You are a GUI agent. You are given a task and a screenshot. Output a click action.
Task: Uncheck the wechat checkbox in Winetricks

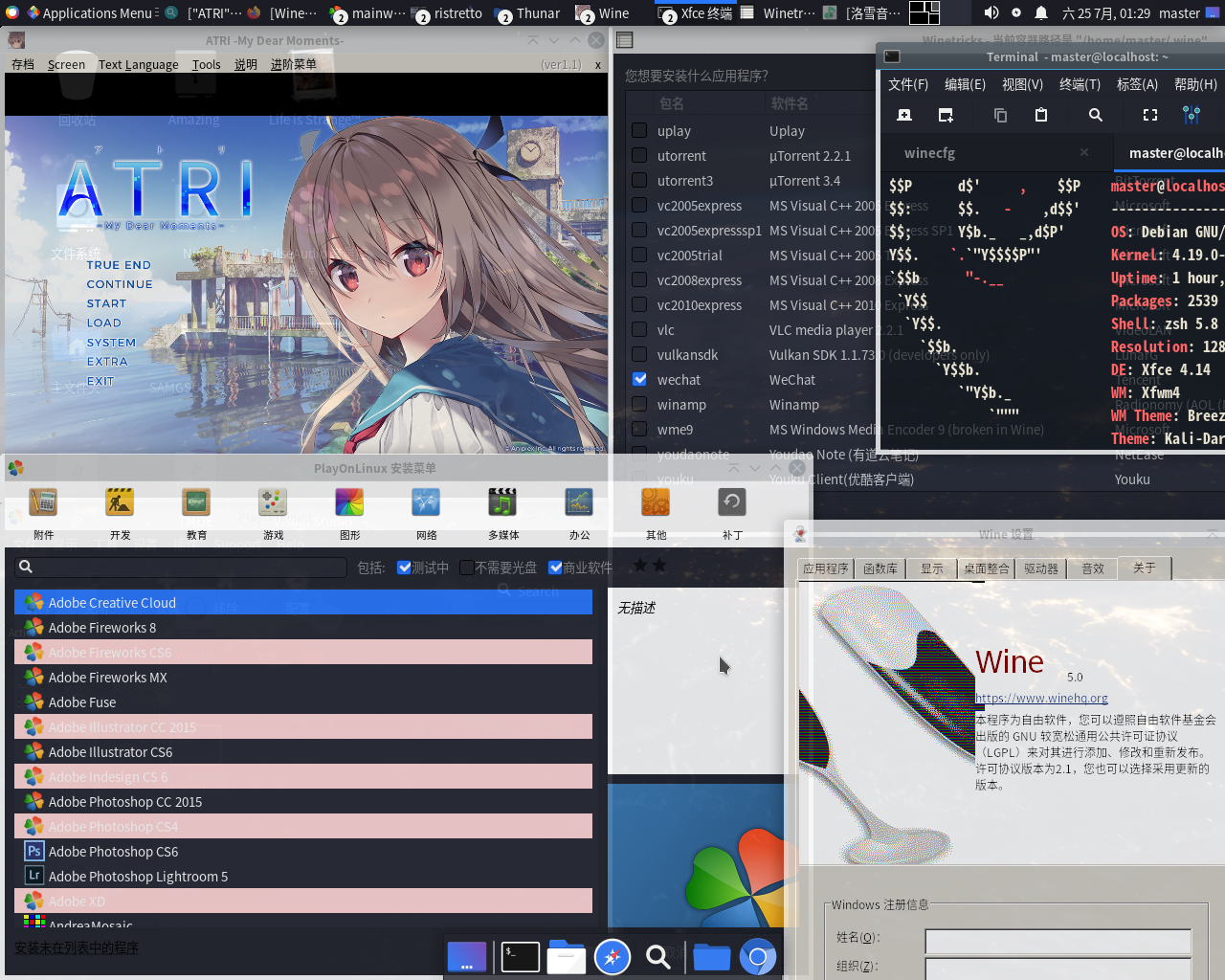639,379
